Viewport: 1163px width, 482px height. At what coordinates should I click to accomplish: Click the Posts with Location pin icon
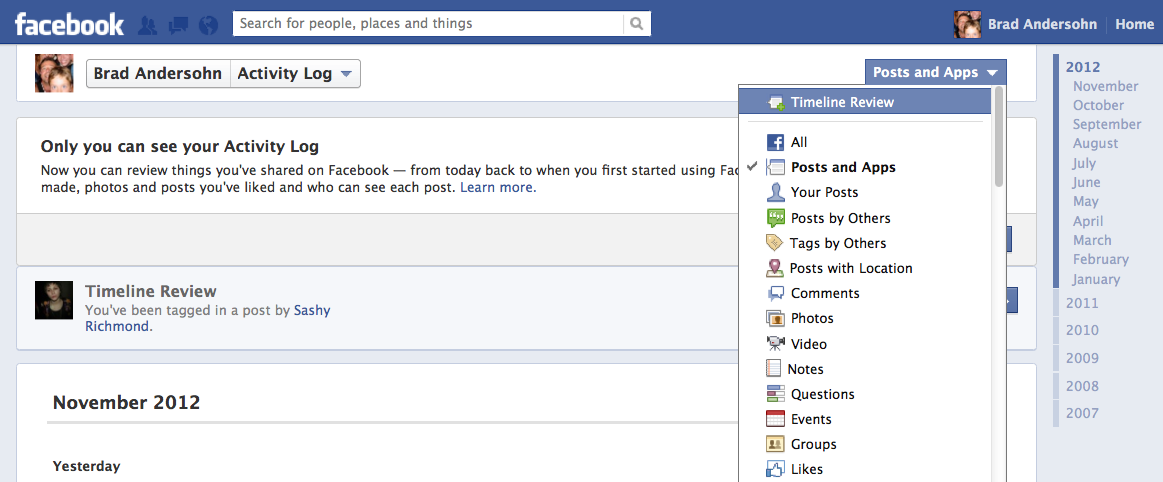[x=774, y=268]
